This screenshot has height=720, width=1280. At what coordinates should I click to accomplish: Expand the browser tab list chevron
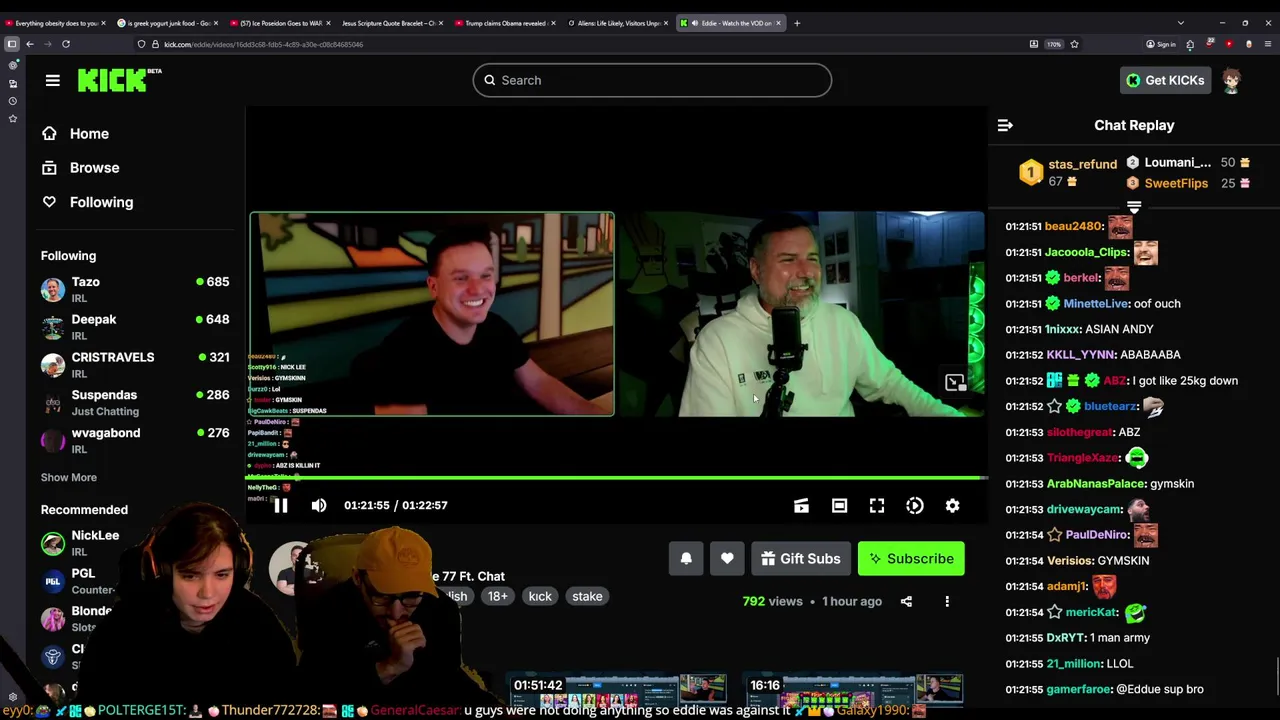(x=1180, y=23)
